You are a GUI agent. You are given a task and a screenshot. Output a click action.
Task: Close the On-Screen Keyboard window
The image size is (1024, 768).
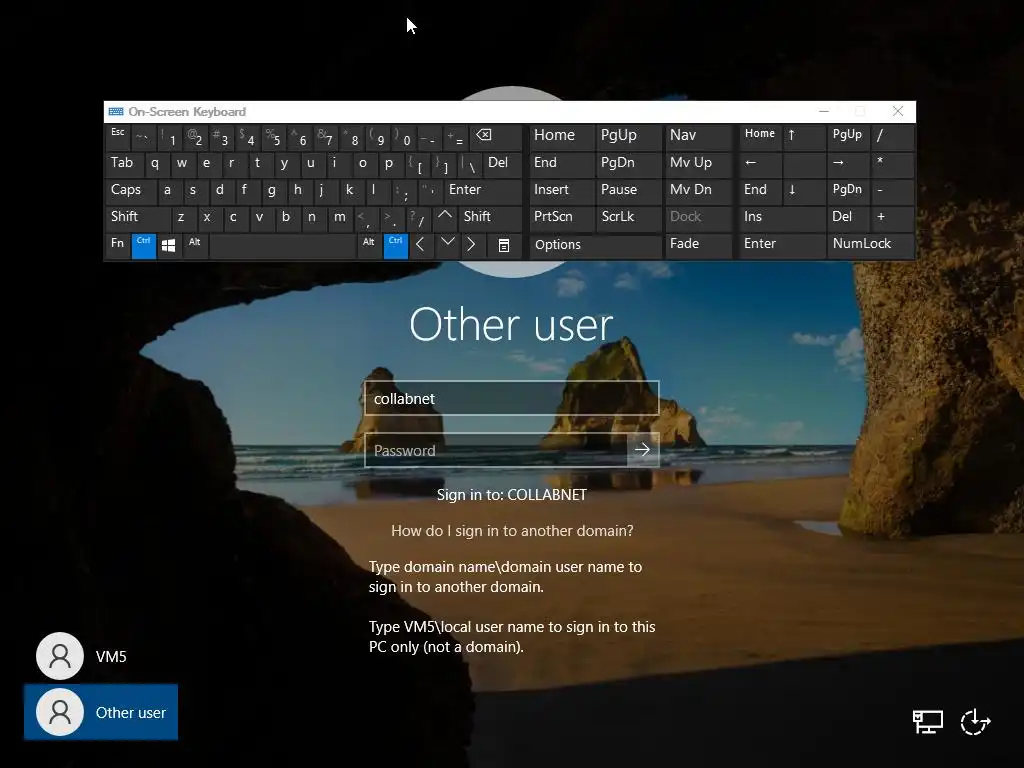(x=898, y=112)
